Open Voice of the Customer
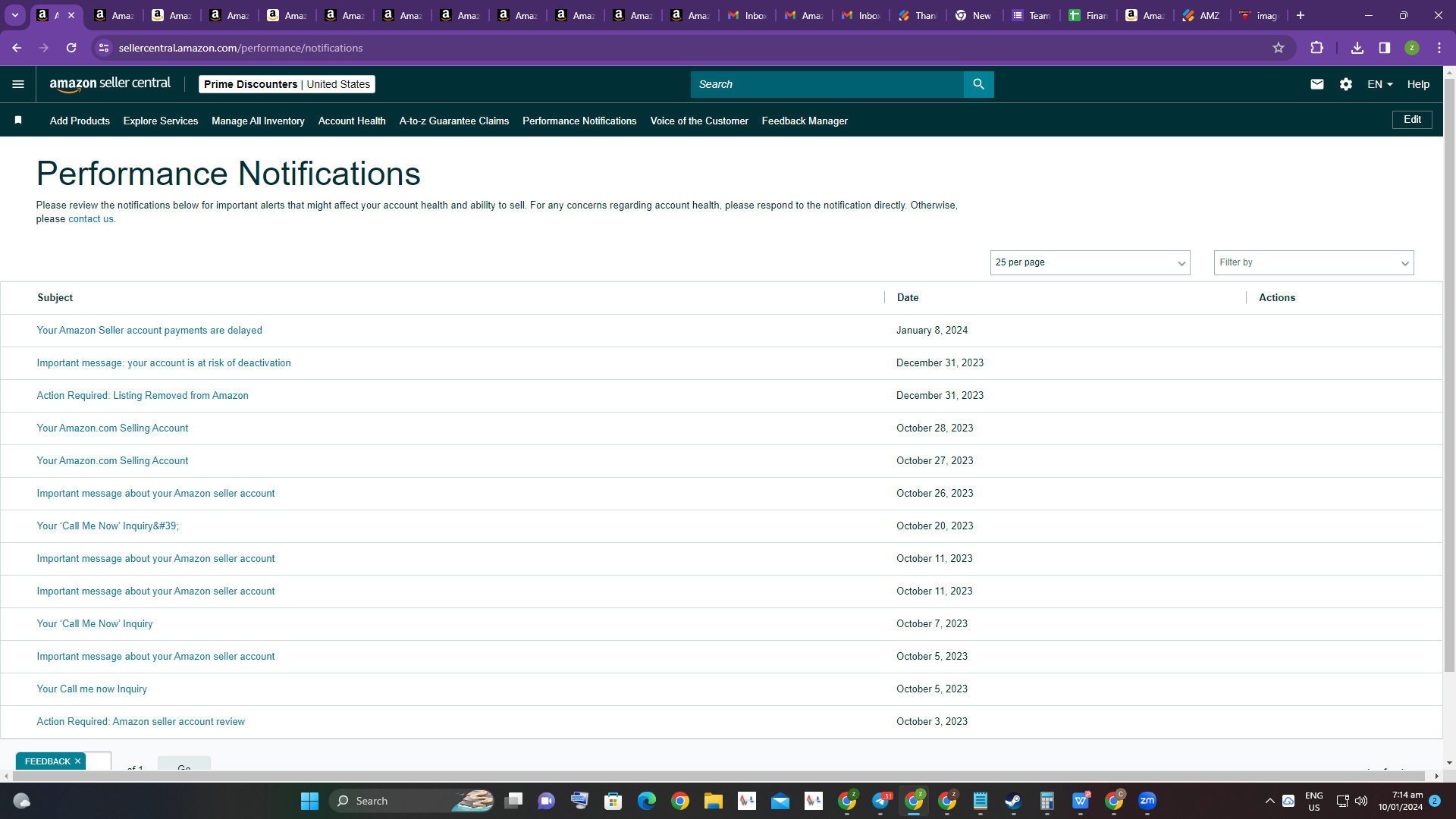Image resolution: width=1456 pixels, height=819 pixels. tap(699, 121)
